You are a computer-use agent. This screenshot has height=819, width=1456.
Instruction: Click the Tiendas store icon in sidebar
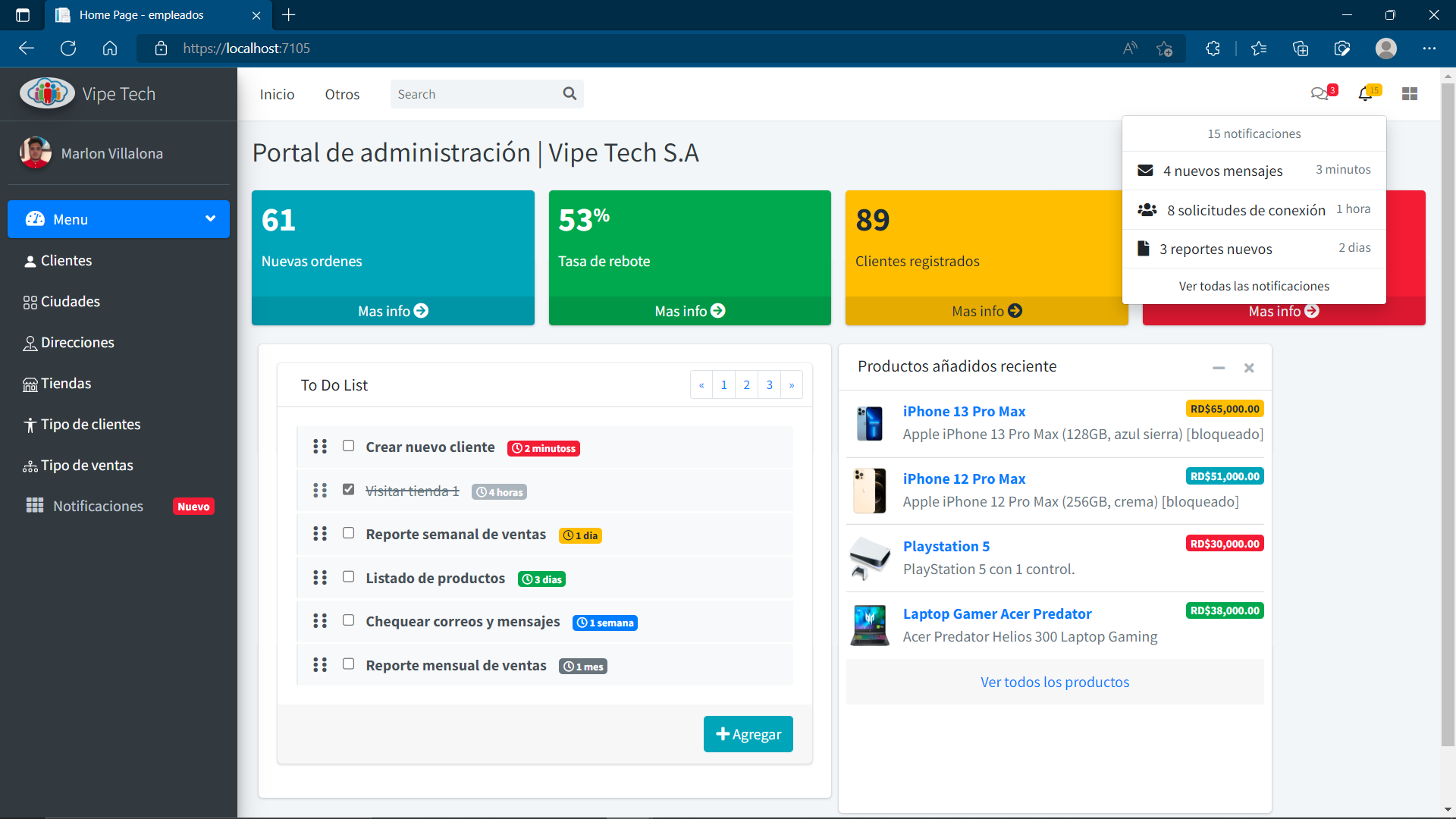pos(30,384)
